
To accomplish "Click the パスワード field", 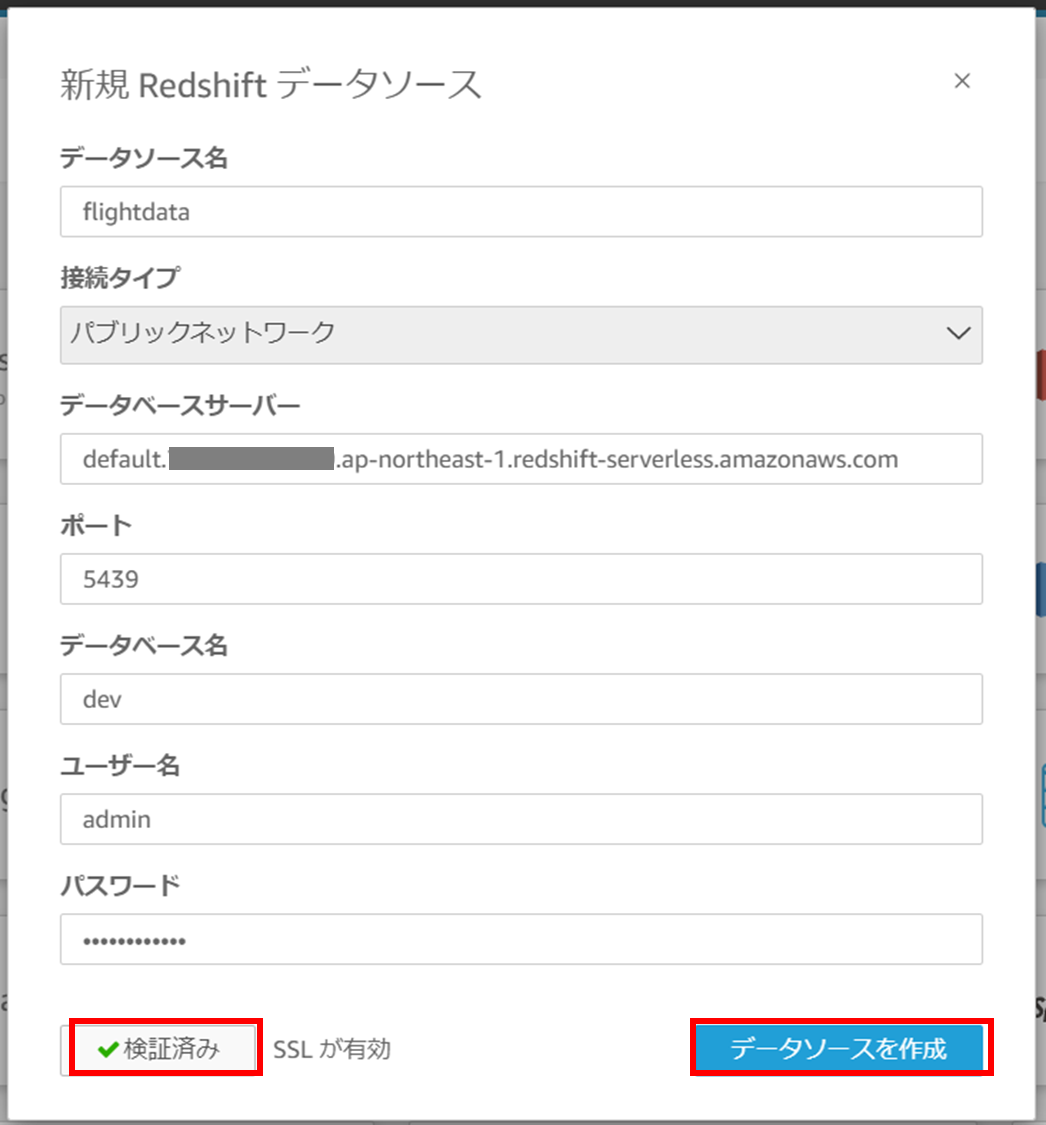I will pyautogui.click(x=521, y=939).
